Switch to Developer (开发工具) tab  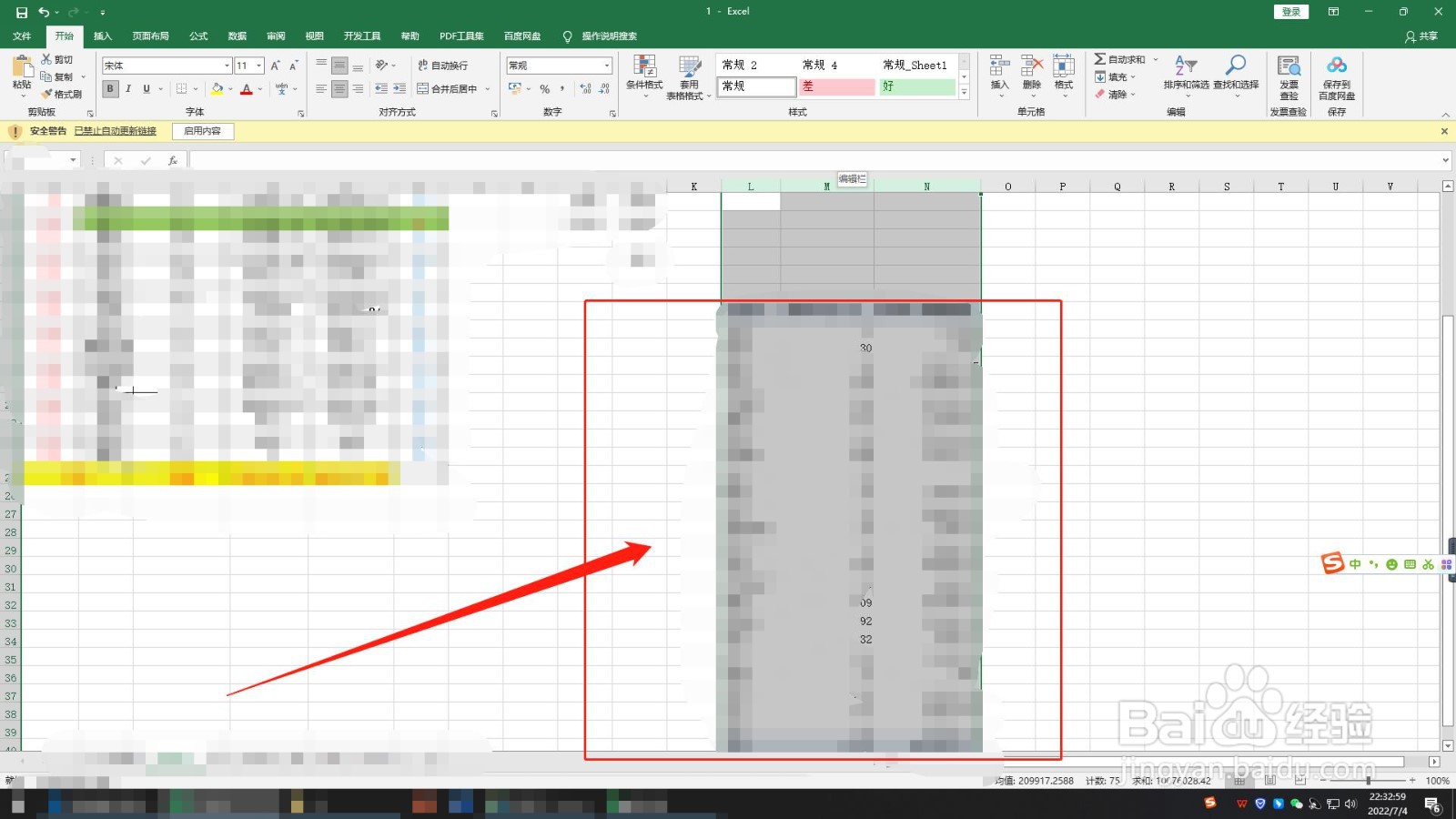point(362,36)
